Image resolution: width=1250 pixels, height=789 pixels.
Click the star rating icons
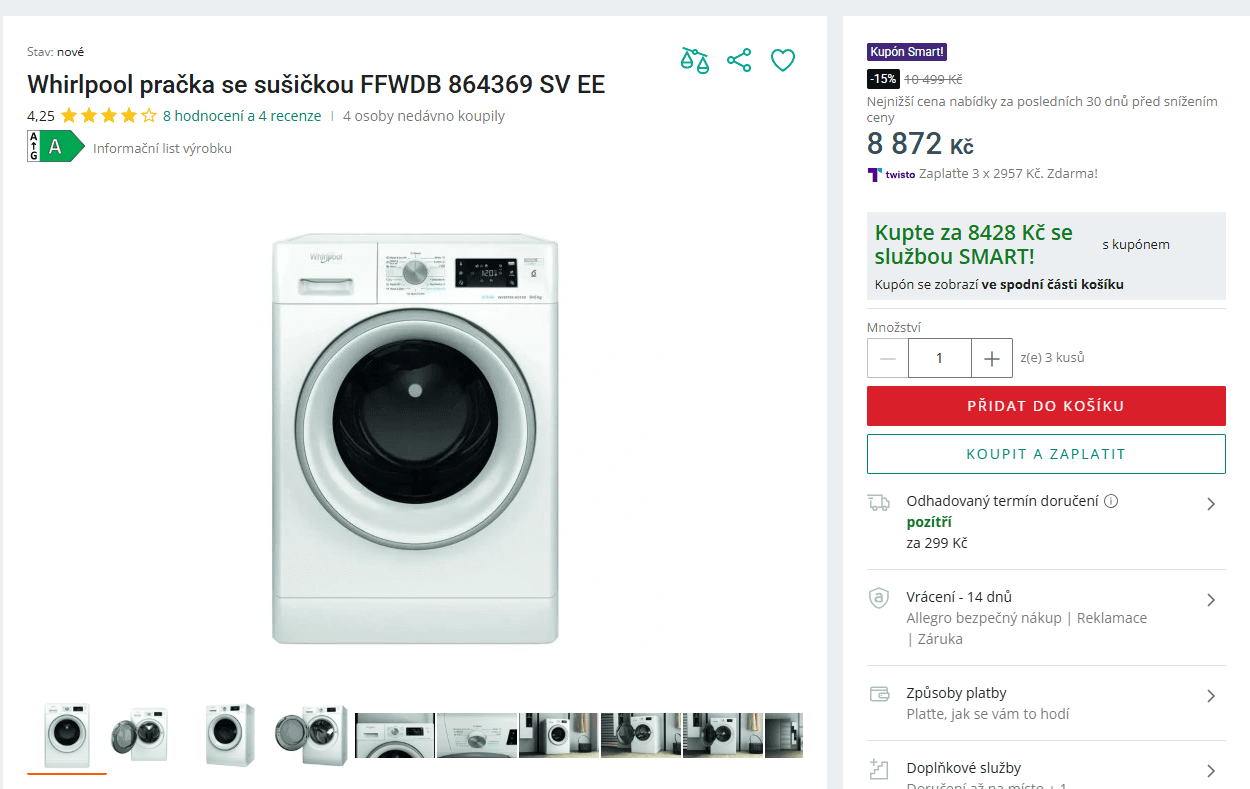tap(108, 116)
